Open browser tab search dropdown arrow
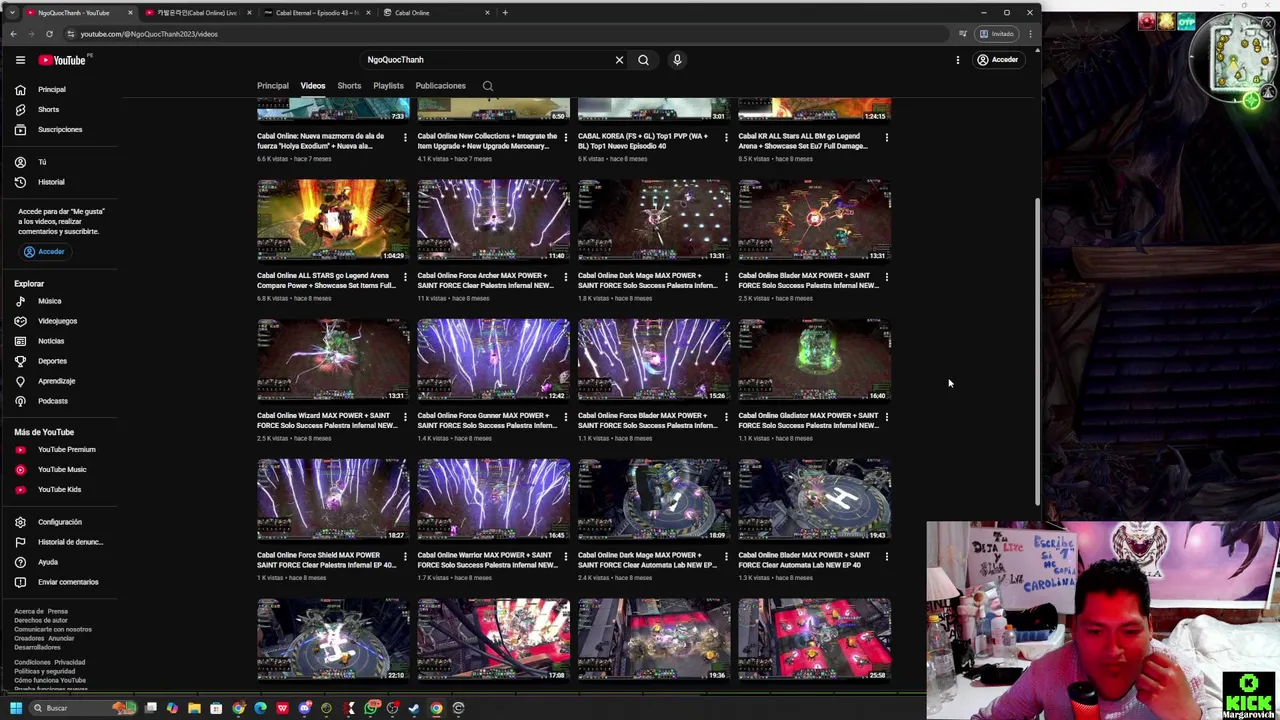 pyautogui.click(x=12, y=13)
